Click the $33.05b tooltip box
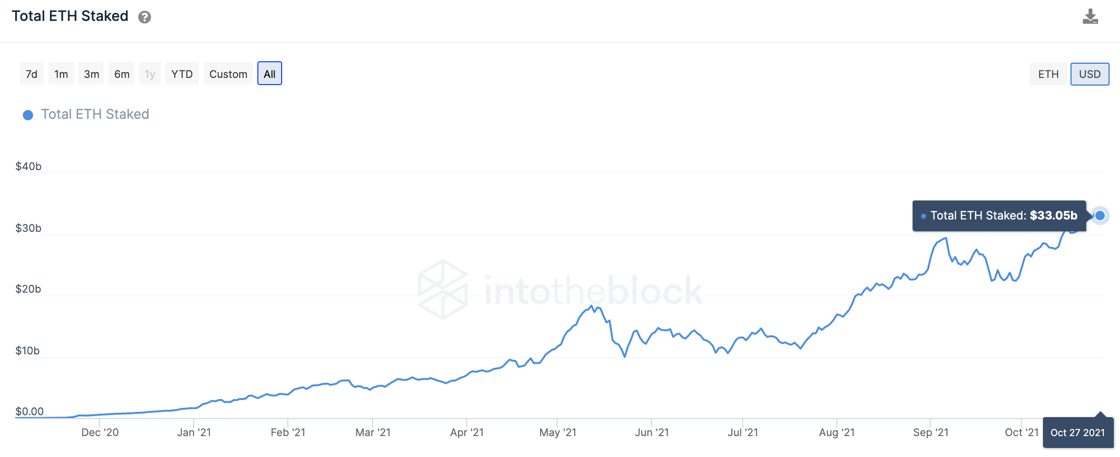The width and height of the screenshot is (1120, 457). tap(999, 215)
